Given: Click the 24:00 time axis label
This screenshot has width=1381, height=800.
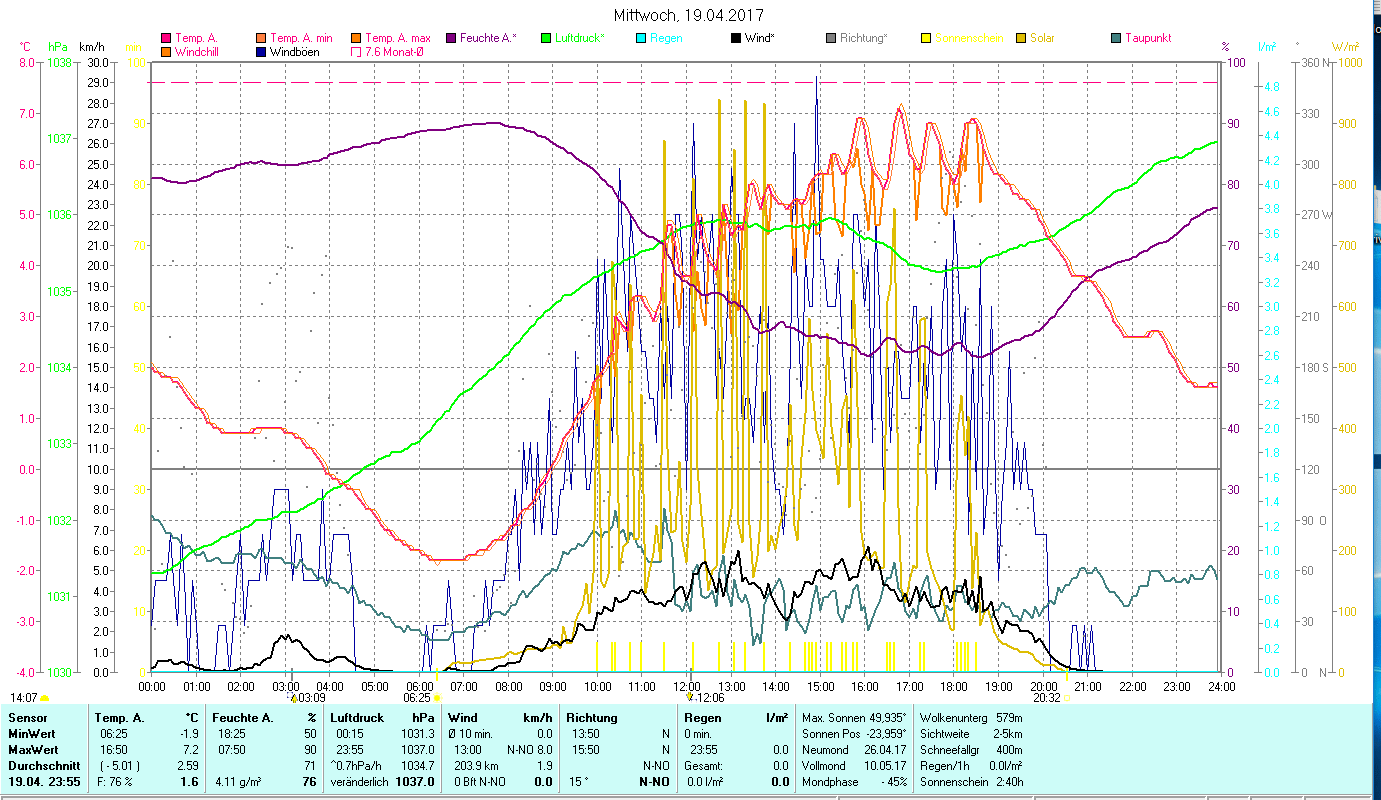Looking at the screenshot, I should [x=1221, y=686].
